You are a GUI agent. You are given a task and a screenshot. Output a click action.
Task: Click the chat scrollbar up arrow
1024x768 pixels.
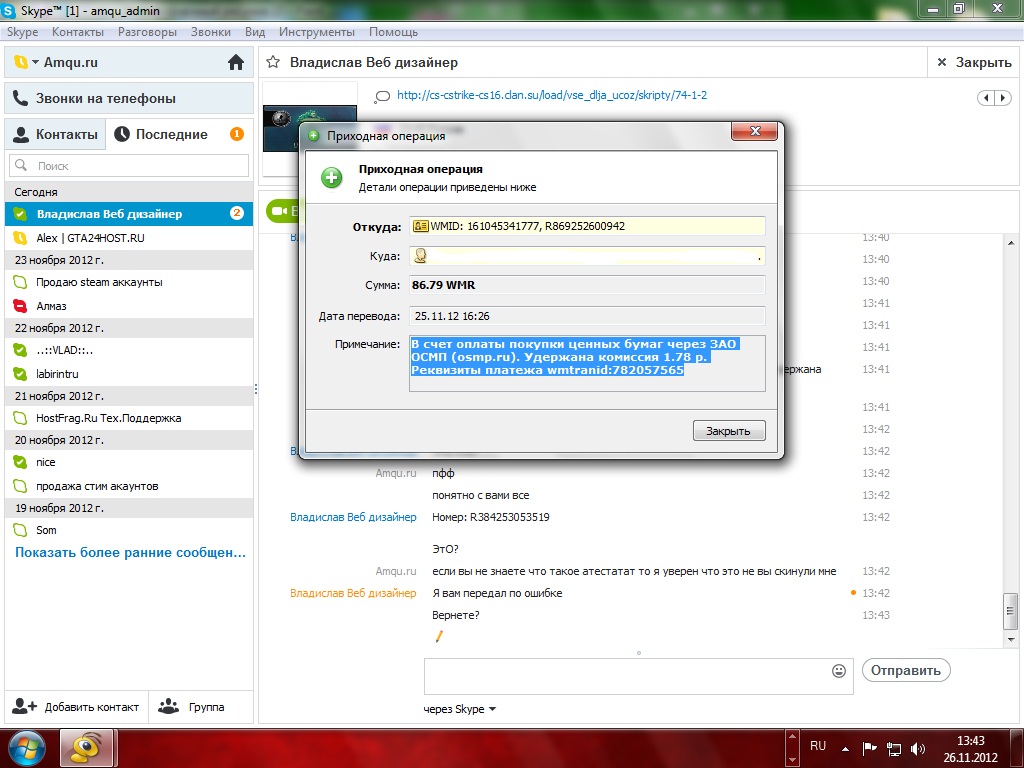tap(1011, 243)
